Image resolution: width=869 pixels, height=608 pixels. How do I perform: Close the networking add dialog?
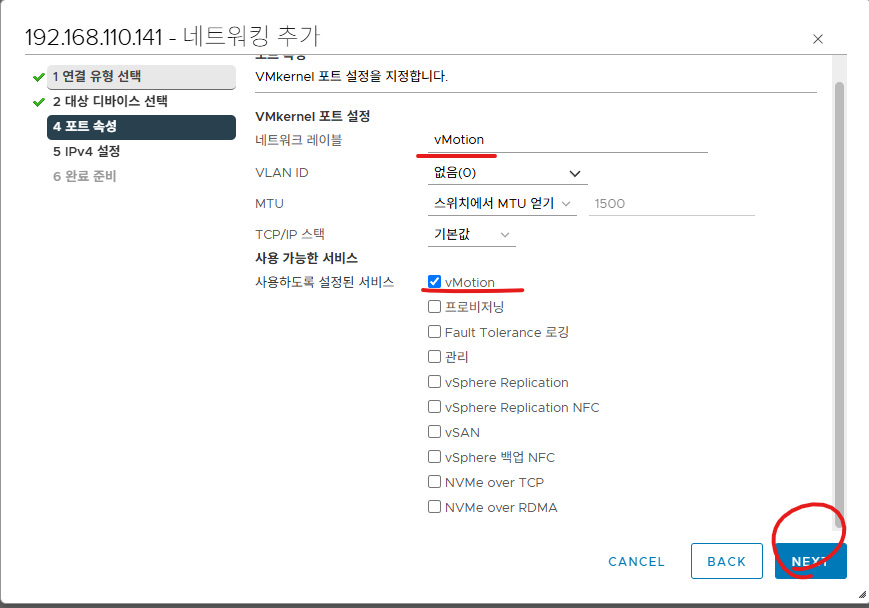point(817,39)
